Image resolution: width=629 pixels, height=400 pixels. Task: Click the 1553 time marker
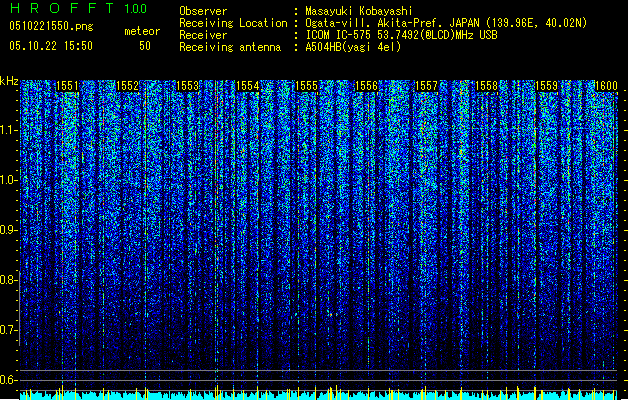pos(187,86)
